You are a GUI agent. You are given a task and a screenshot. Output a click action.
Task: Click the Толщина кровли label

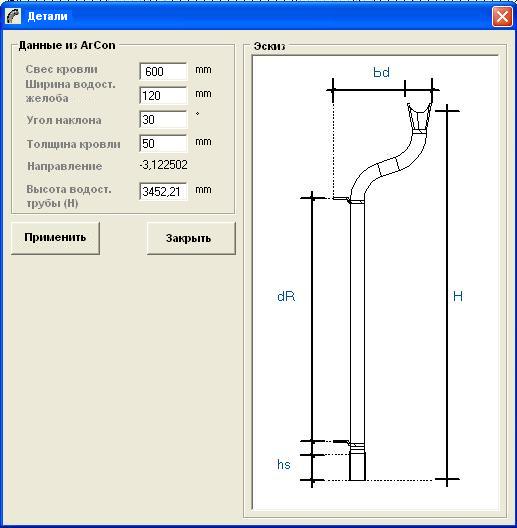coord(73,144)
